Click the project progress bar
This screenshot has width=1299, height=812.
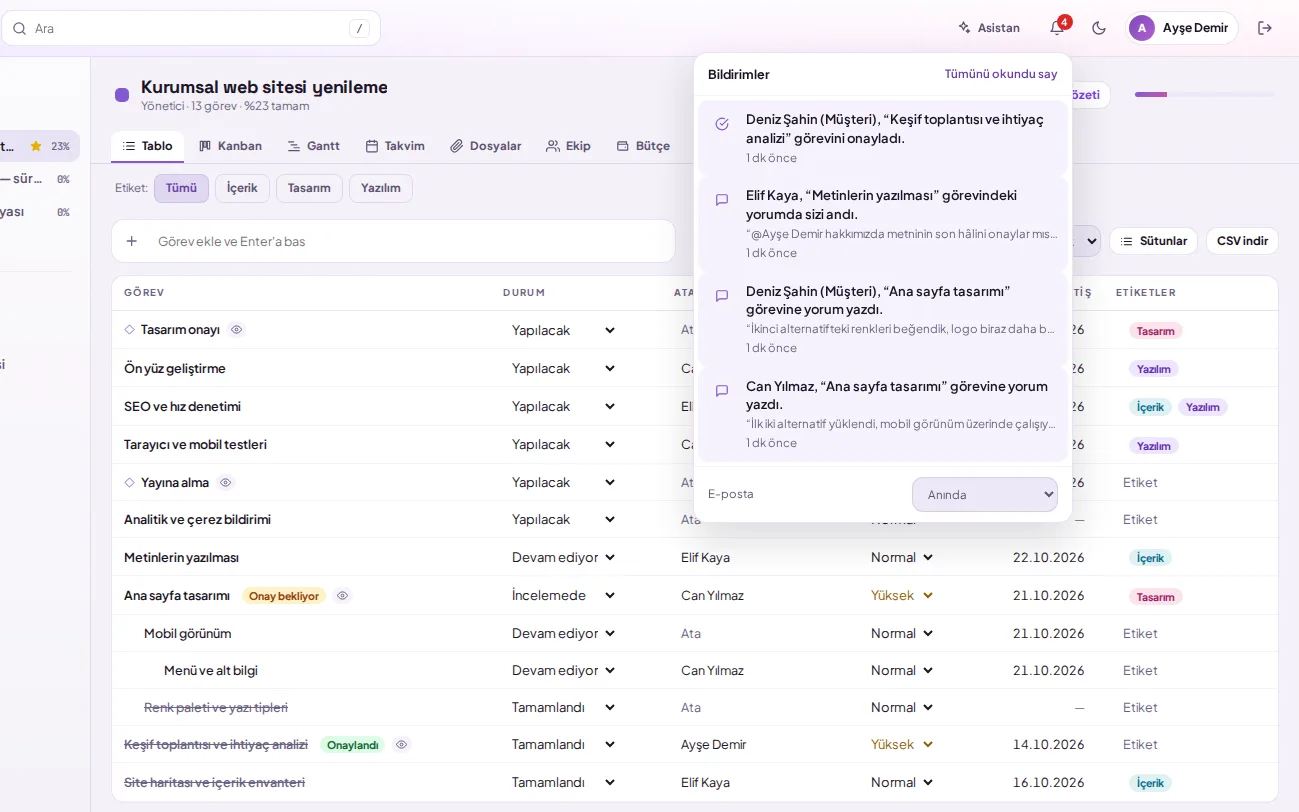pyautogui.click(x=1204, y=95)
